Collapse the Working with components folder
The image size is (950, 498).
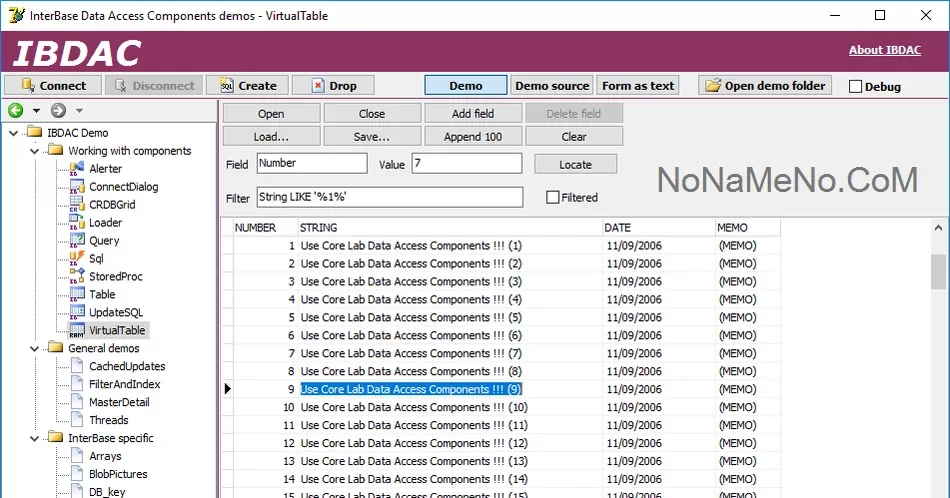[x=34, y=151]
